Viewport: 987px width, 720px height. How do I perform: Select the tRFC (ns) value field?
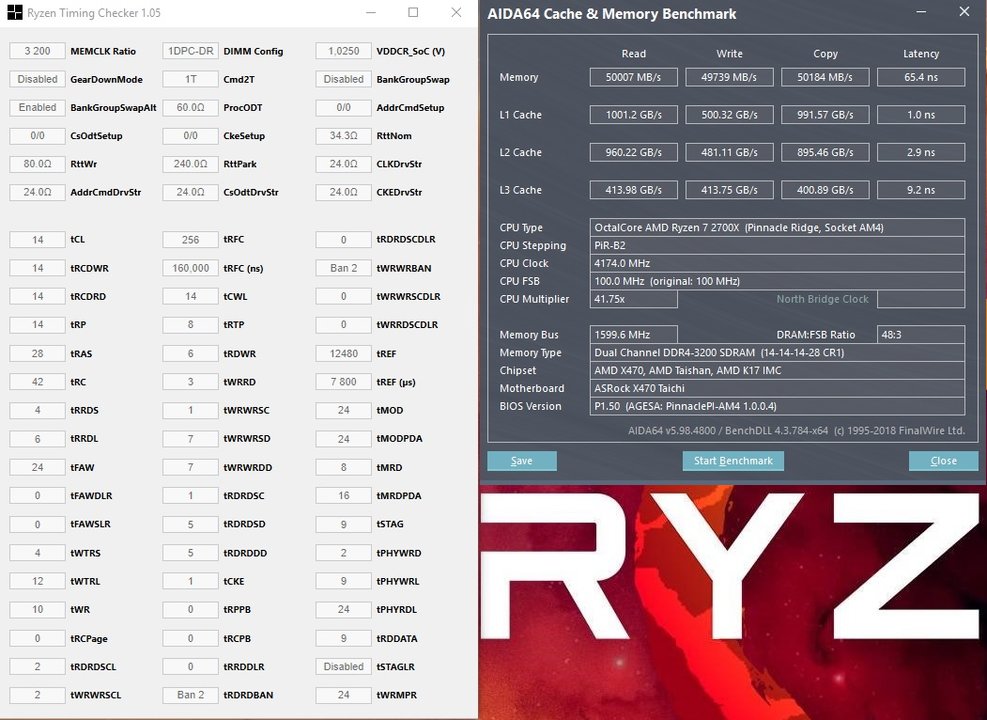tap(190, 268)
